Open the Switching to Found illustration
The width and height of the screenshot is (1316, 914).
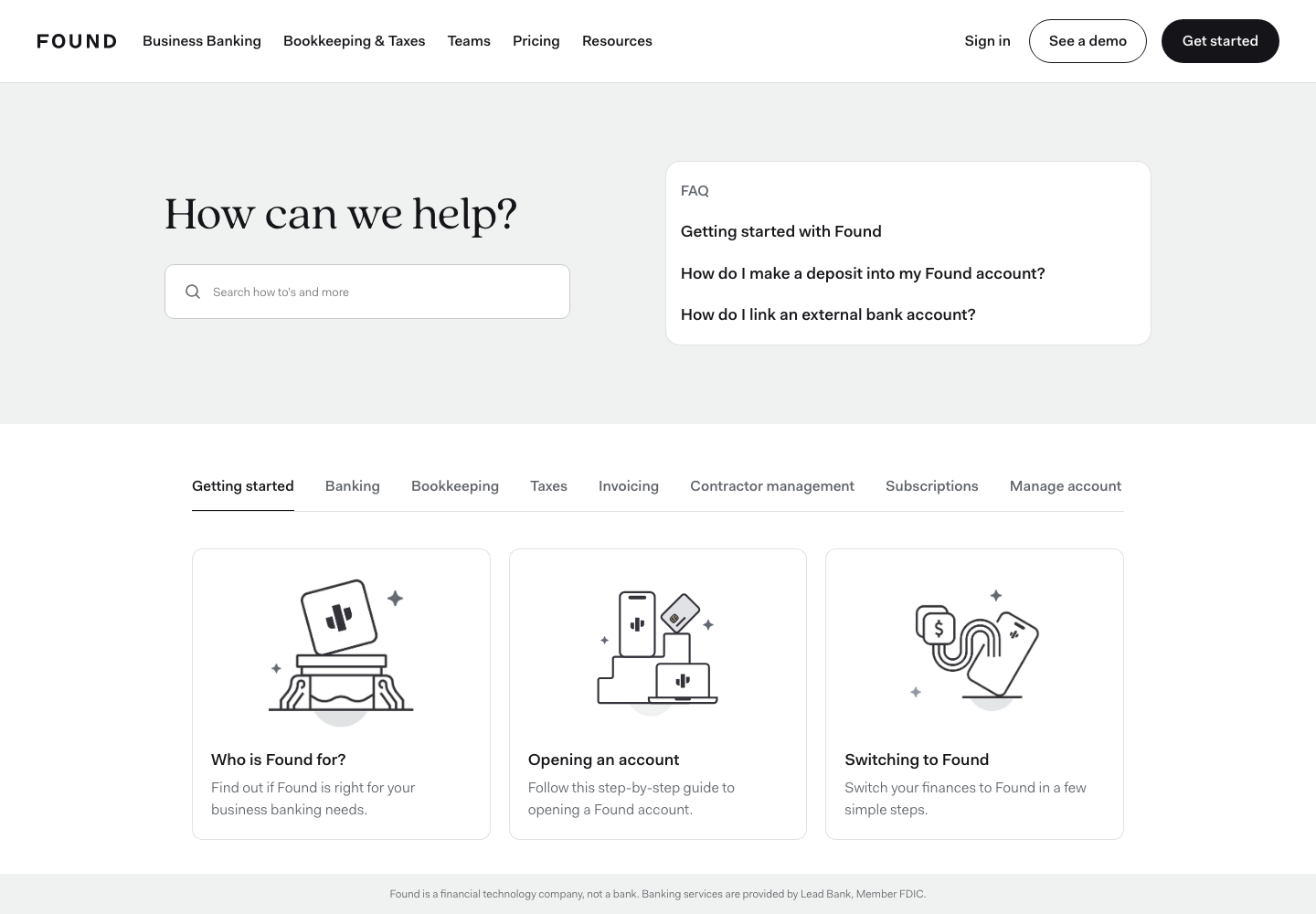point(975,649)
